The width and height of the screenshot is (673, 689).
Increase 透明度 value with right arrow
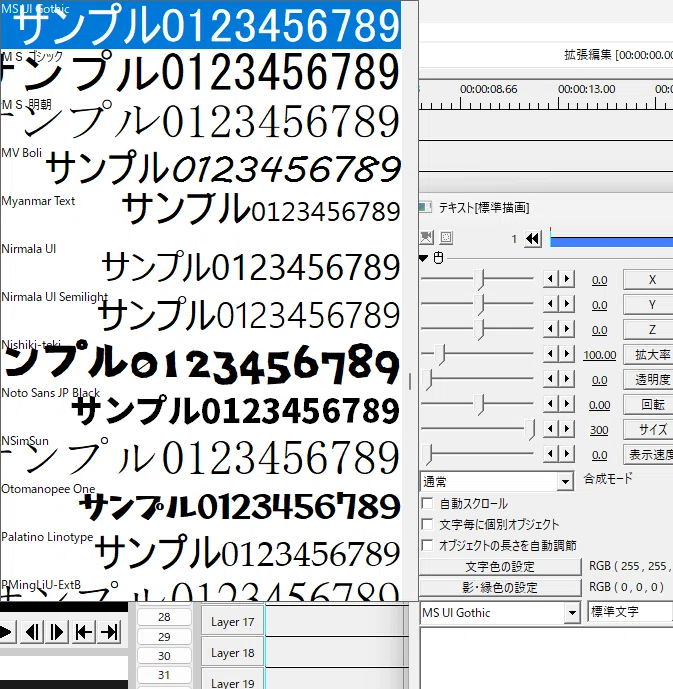pos(567,379)
